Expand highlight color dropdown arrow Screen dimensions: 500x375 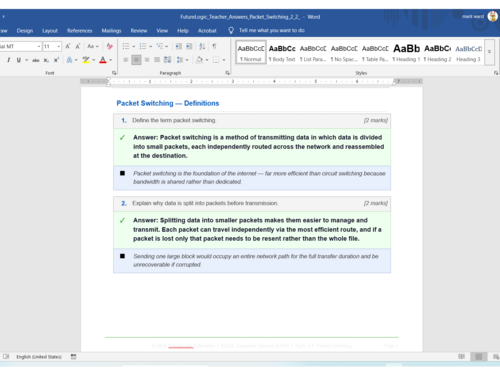coord(94,60)
